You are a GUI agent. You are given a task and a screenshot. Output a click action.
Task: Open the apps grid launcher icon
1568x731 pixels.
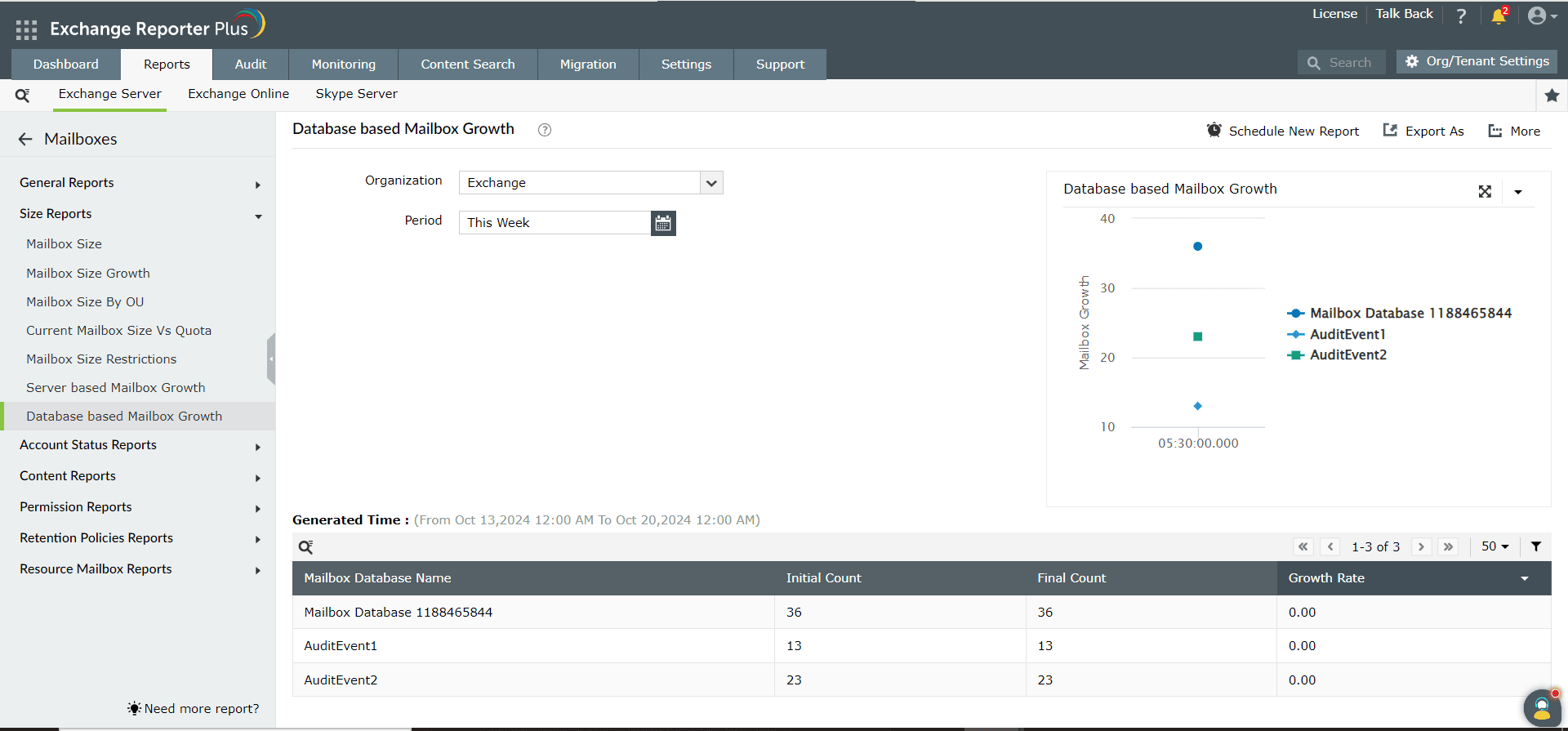[26, 30]
